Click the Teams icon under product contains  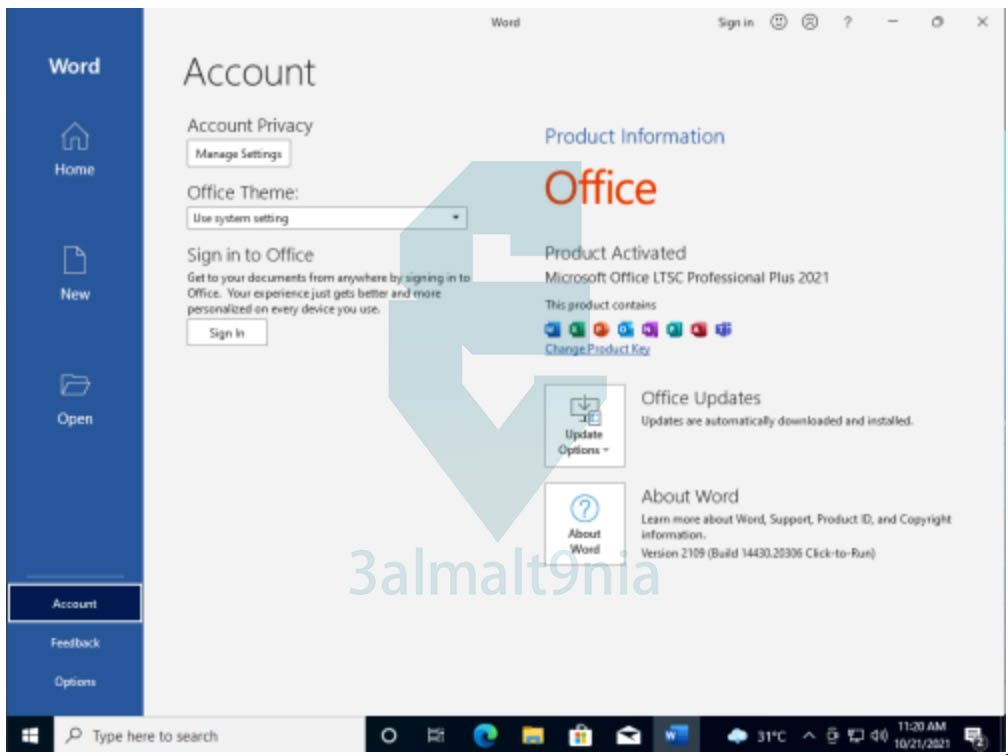tap(723, 330)
